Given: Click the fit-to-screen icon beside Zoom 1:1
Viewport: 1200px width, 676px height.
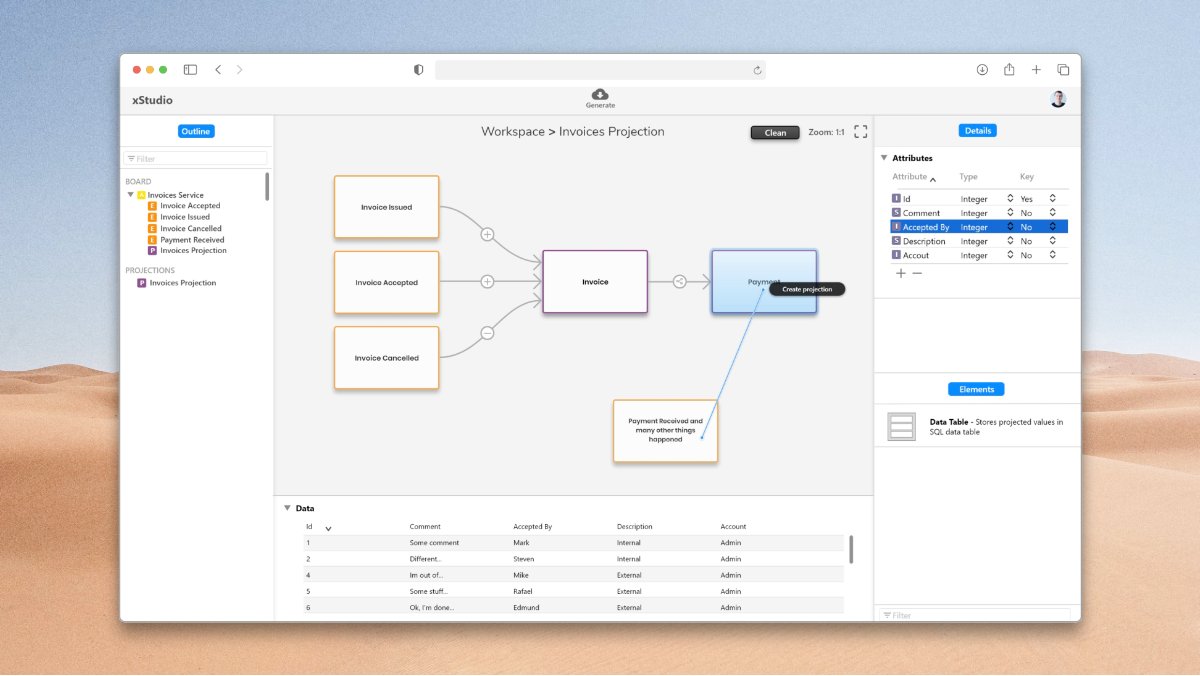Looking at the screenshot, I should (x=861, y=131).
